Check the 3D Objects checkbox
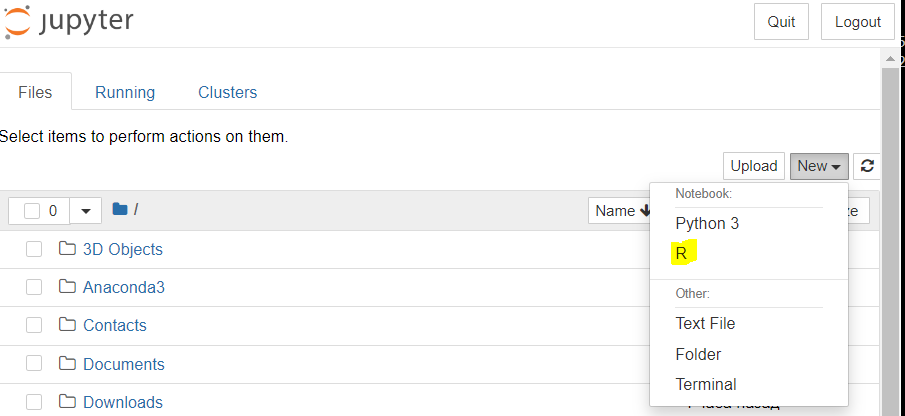The image size is (905, 416). [34, 249]
